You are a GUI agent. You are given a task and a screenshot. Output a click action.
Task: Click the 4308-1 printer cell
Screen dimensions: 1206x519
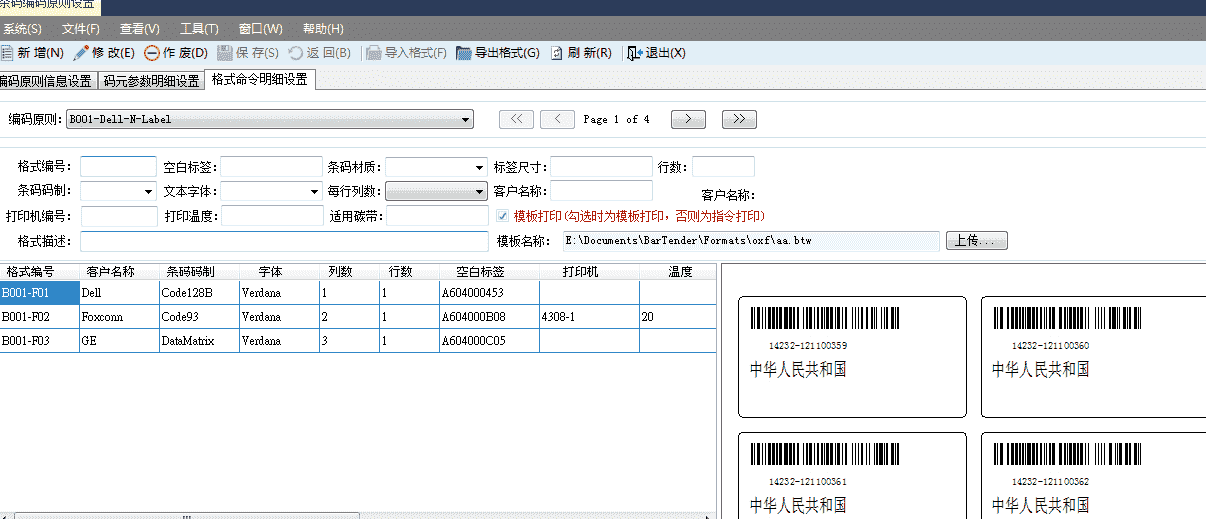tap(590, 317)
